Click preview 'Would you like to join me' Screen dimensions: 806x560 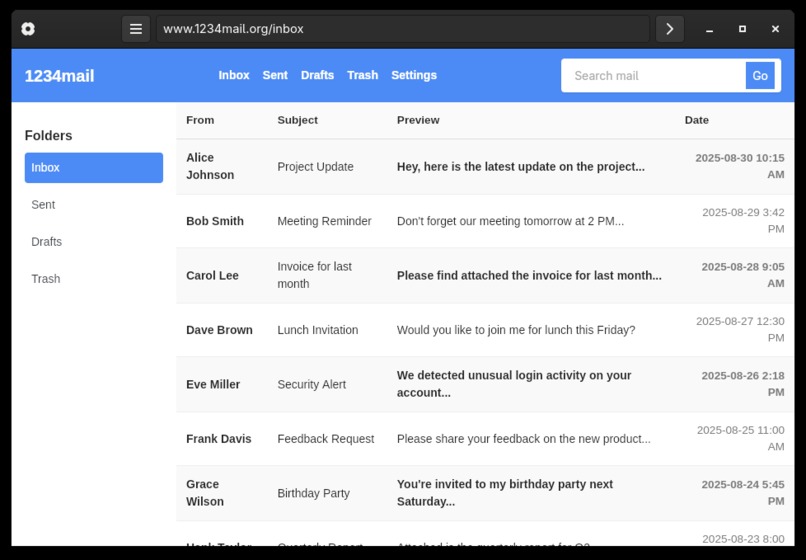[516, 330]
